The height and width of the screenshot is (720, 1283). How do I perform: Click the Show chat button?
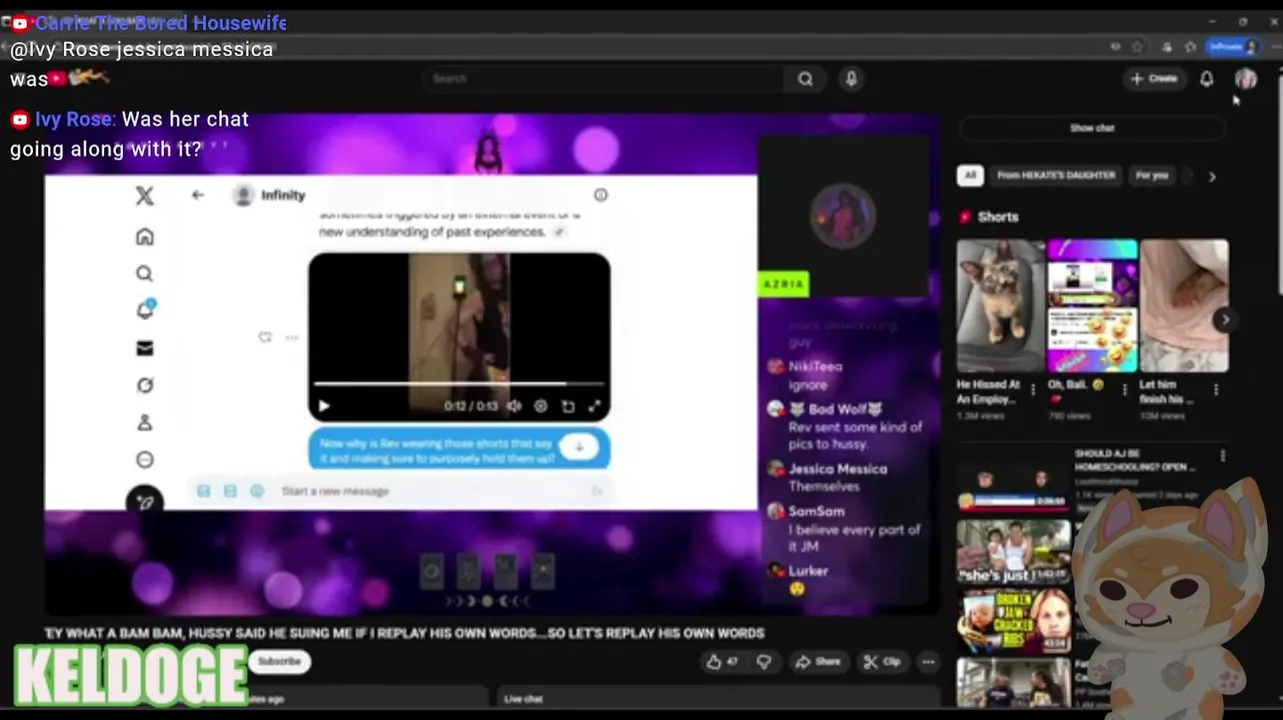tap(1092, 128)
